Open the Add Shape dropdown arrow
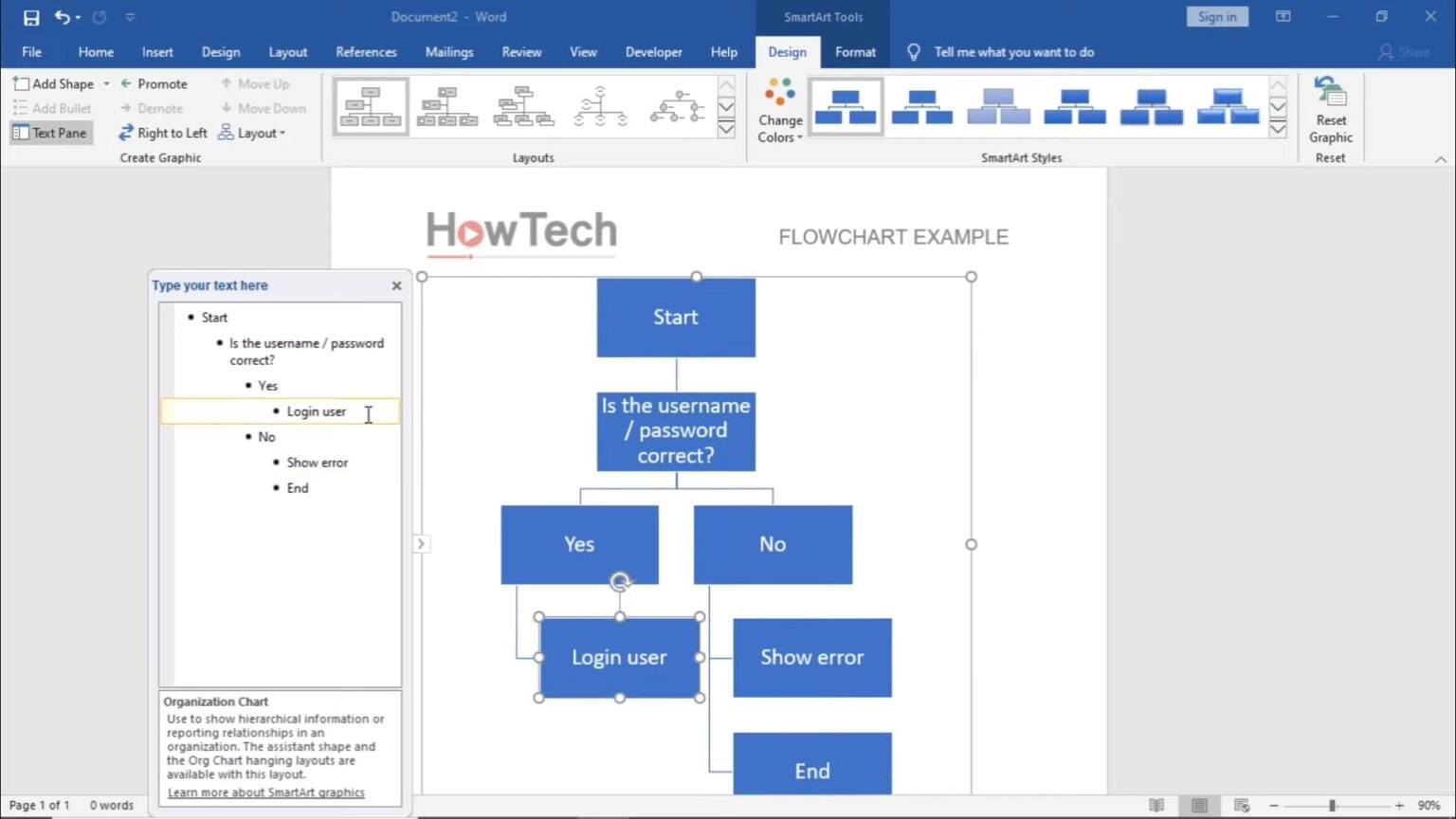 105,83
